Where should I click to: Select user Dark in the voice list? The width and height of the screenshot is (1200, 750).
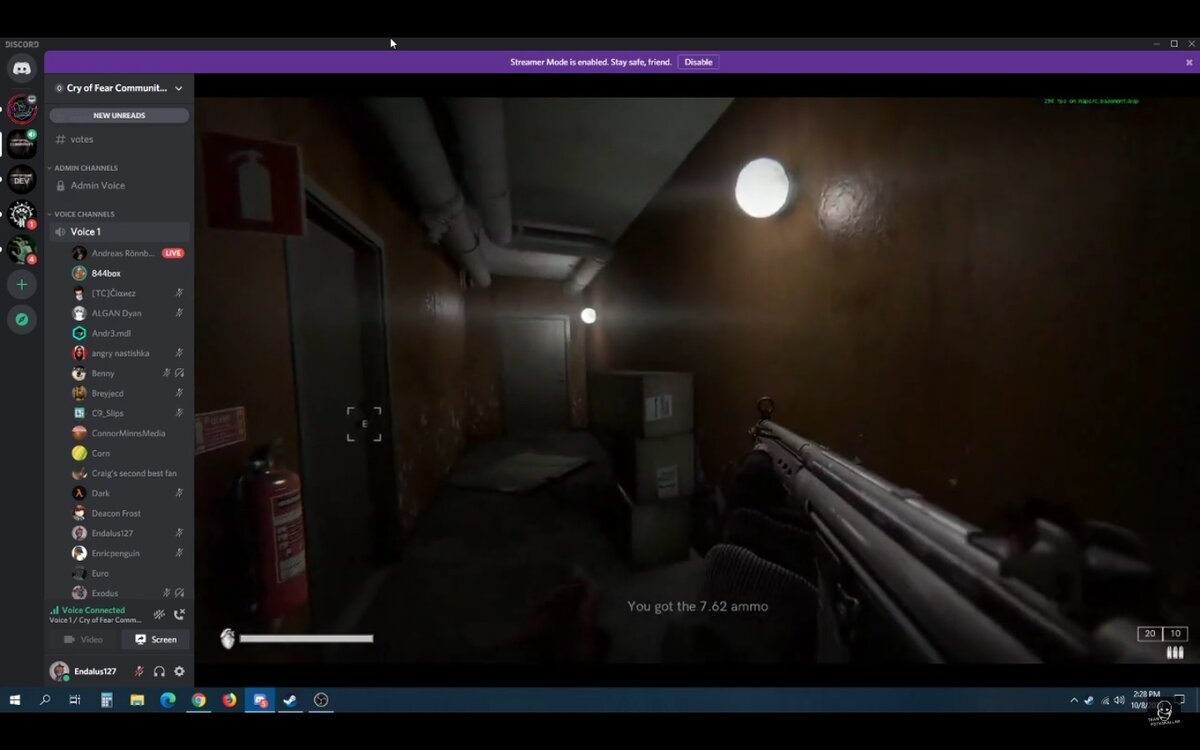click(128, 493)
